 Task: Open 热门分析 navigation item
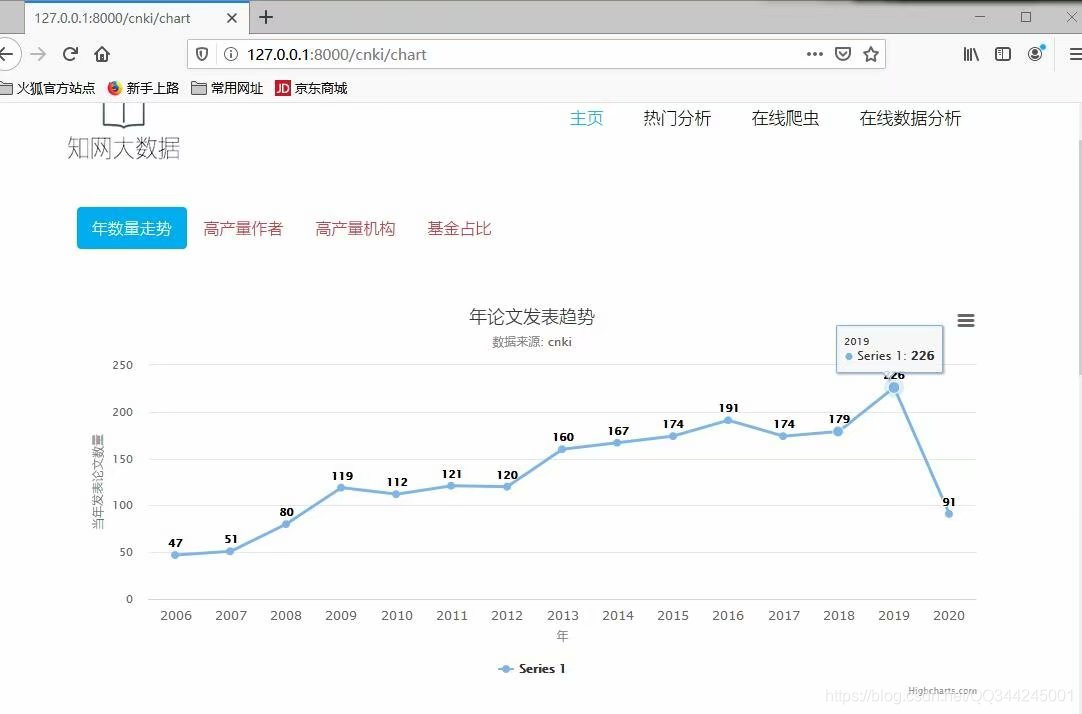pos(677,119)
